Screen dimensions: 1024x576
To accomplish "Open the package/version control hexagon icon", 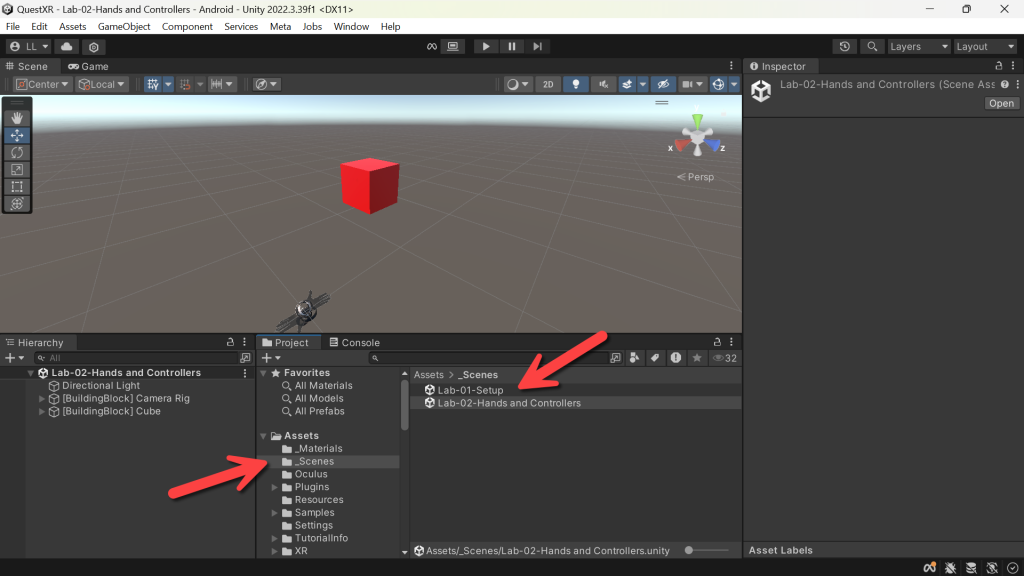I will pyautogui.click(x=93, y=46).
